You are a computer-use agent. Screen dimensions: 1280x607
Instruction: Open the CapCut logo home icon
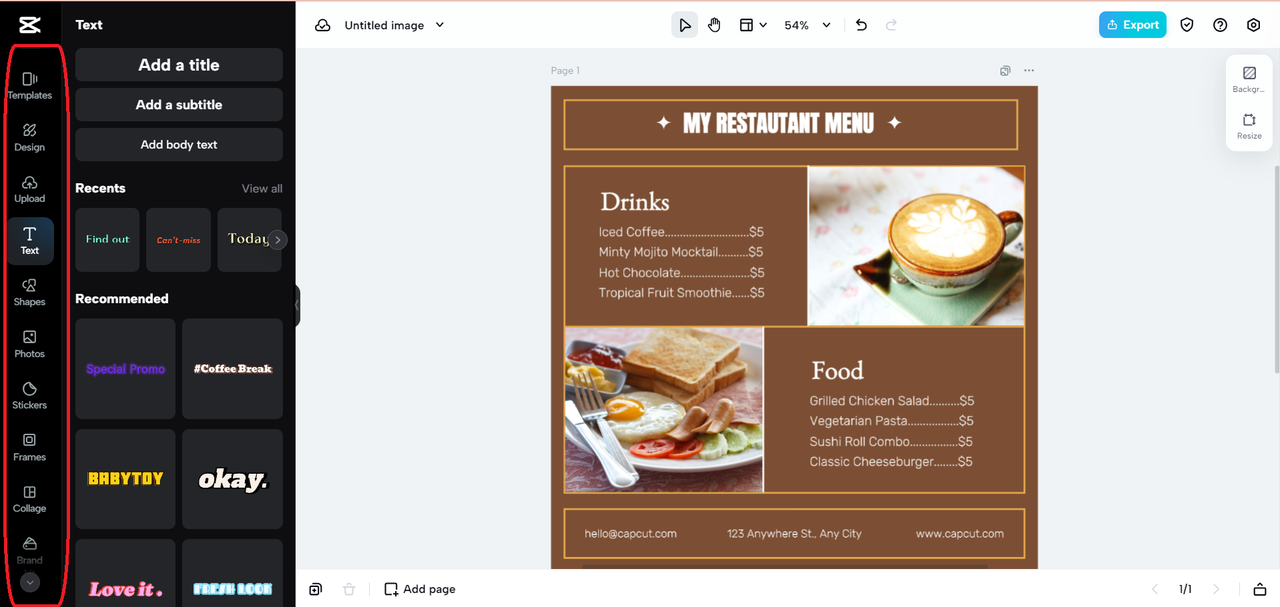click(29, 25)
